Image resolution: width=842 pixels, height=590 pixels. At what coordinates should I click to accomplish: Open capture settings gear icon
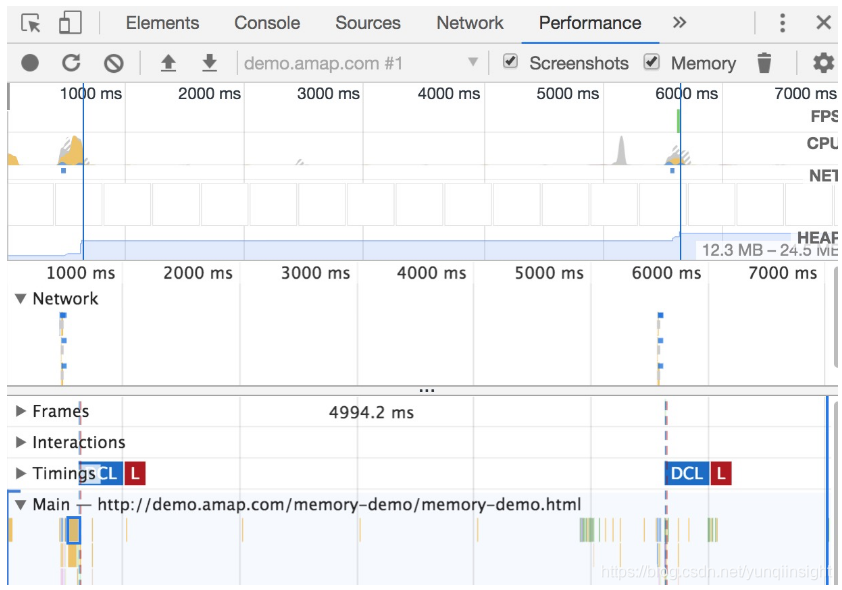823,63
